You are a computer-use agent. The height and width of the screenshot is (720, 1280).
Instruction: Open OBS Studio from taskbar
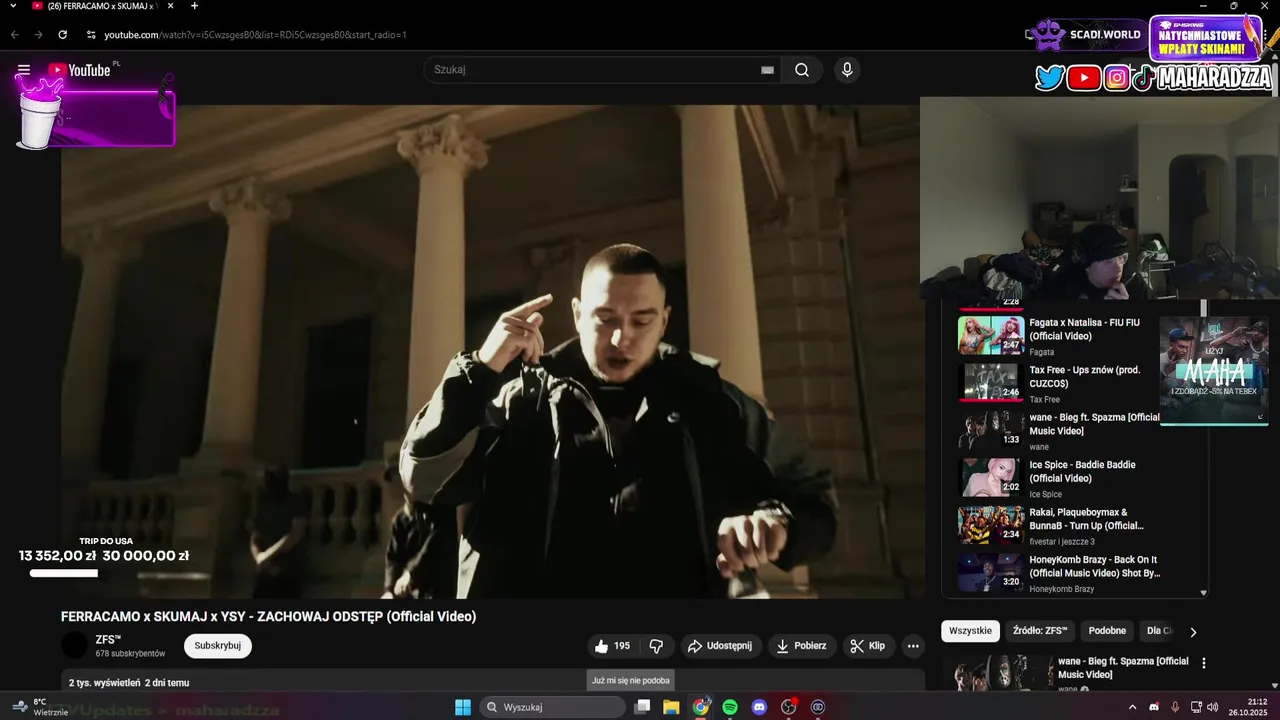pyautogui.click(x=788, y=707)
